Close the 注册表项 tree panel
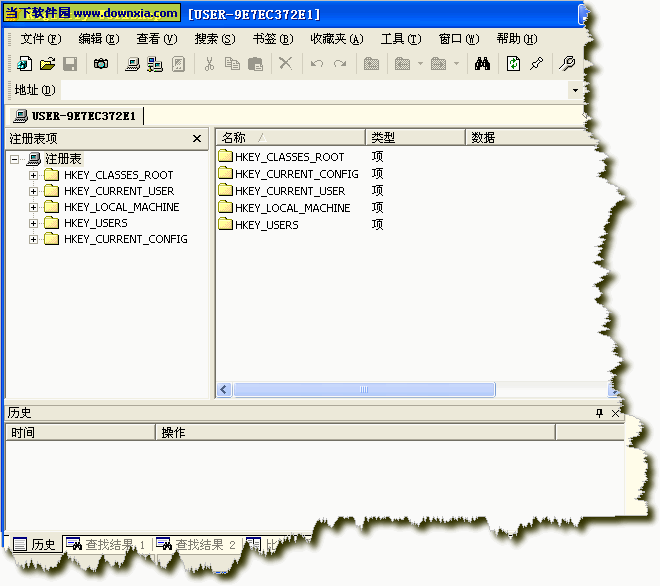Viewport: 660px width, 586px height. coord(197,139)
